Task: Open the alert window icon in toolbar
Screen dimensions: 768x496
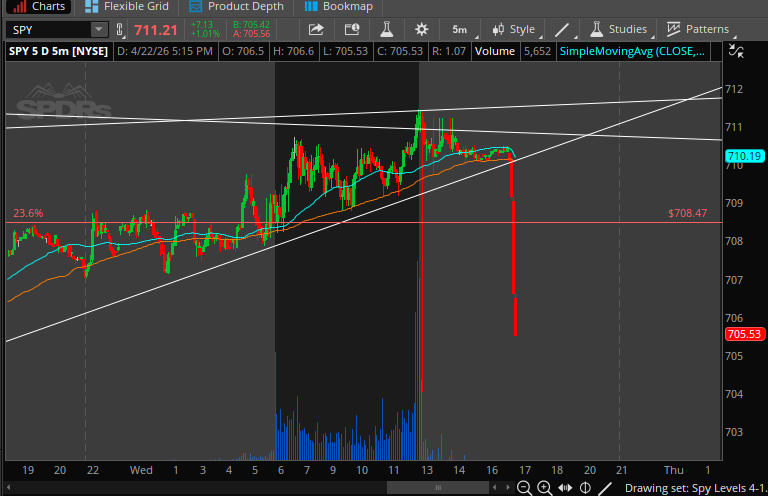Action: coord(352,29)
